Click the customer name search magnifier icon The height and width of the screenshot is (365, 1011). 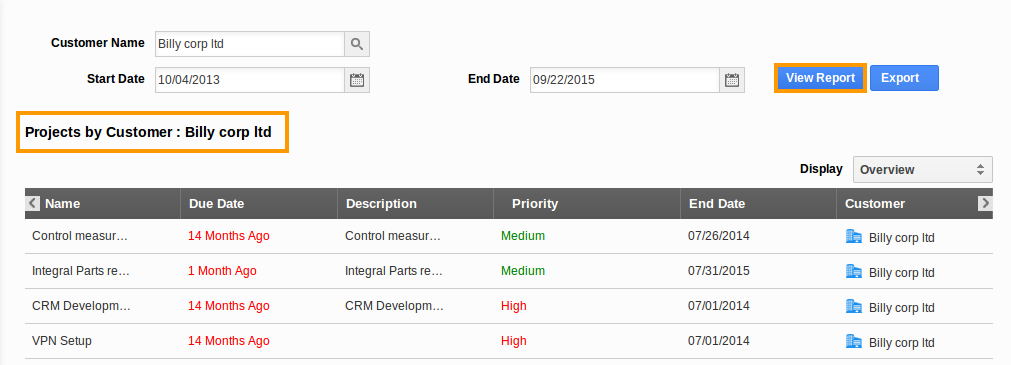click(x=357, y=44)
